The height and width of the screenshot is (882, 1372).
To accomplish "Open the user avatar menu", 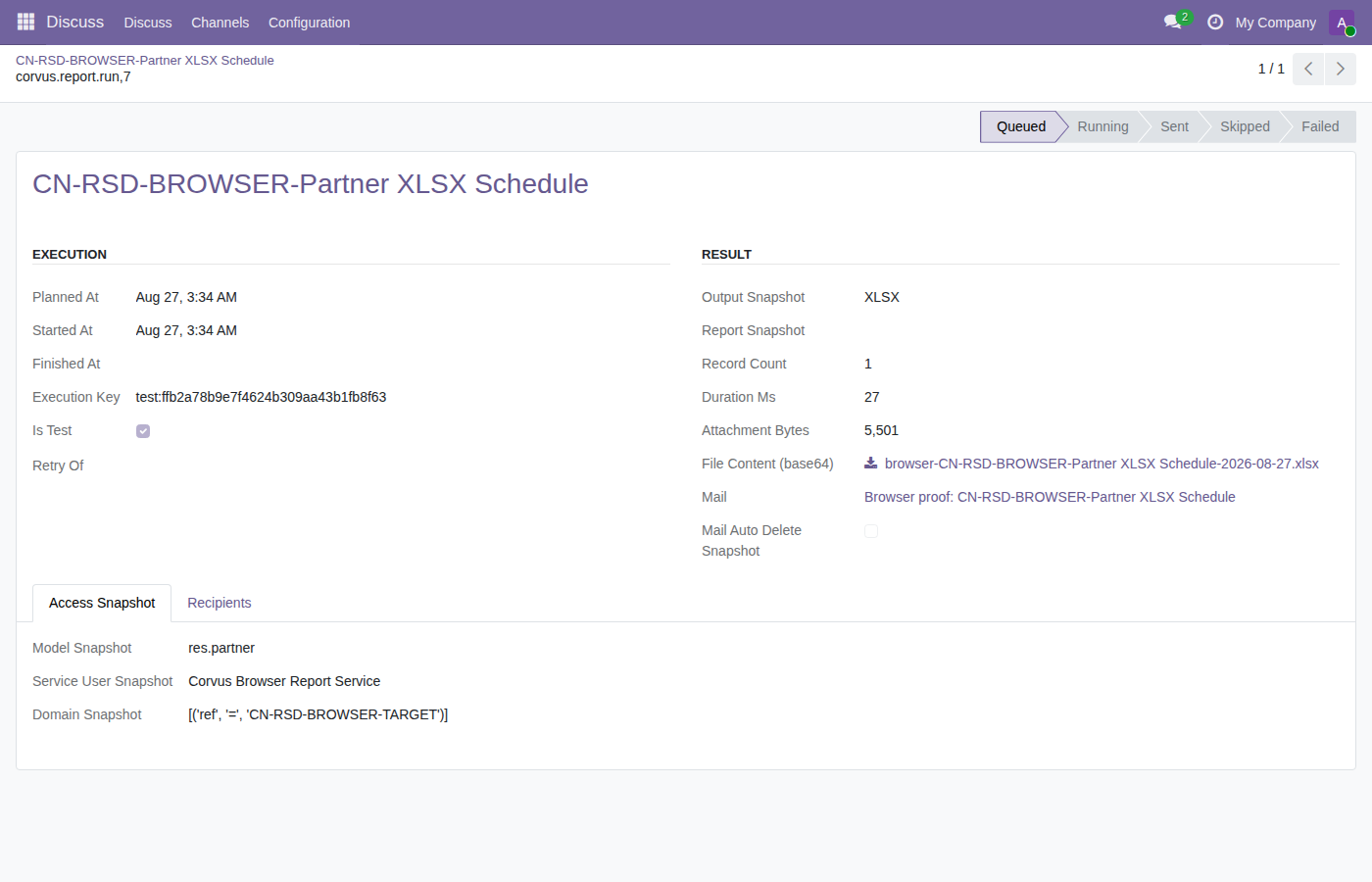I will point(1342,23).
